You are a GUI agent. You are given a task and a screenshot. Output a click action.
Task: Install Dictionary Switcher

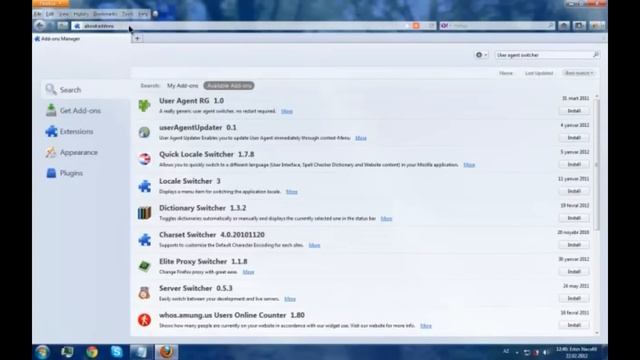point(574,218)
